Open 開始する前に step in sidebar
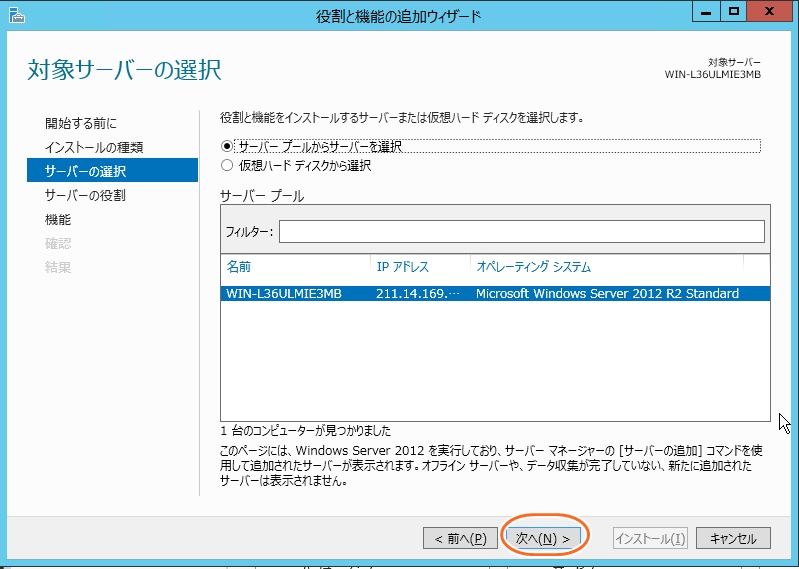 coord(81,123)
